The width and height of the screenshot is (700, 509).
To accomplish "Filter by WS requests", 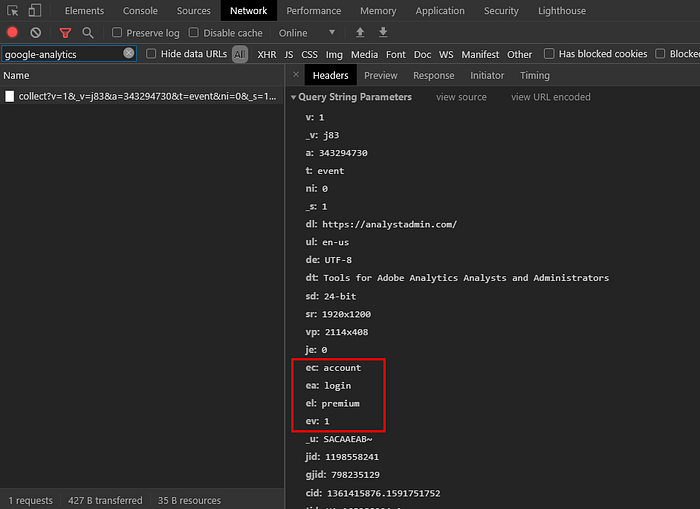I will 446,54.
